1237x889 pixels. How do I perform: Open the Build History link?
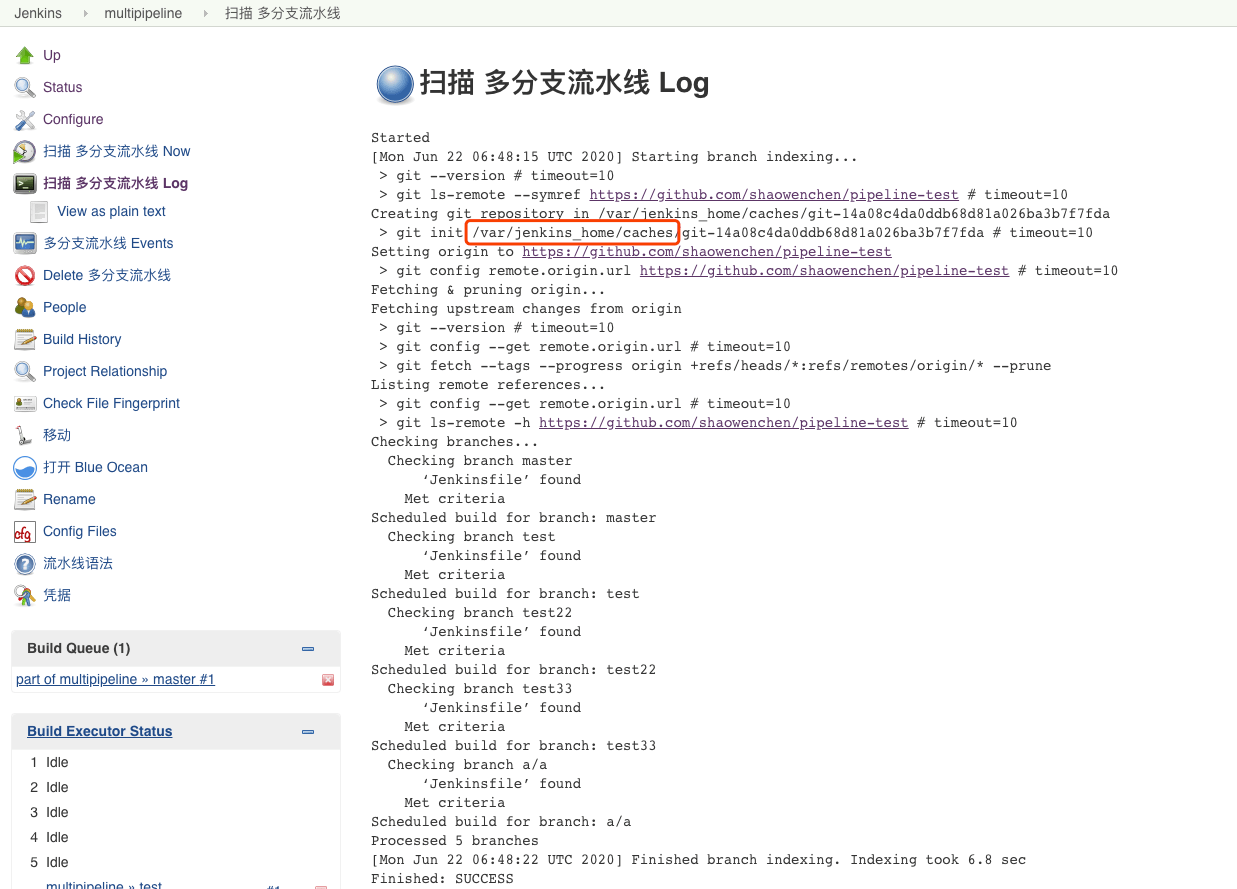tap(82, 339)
